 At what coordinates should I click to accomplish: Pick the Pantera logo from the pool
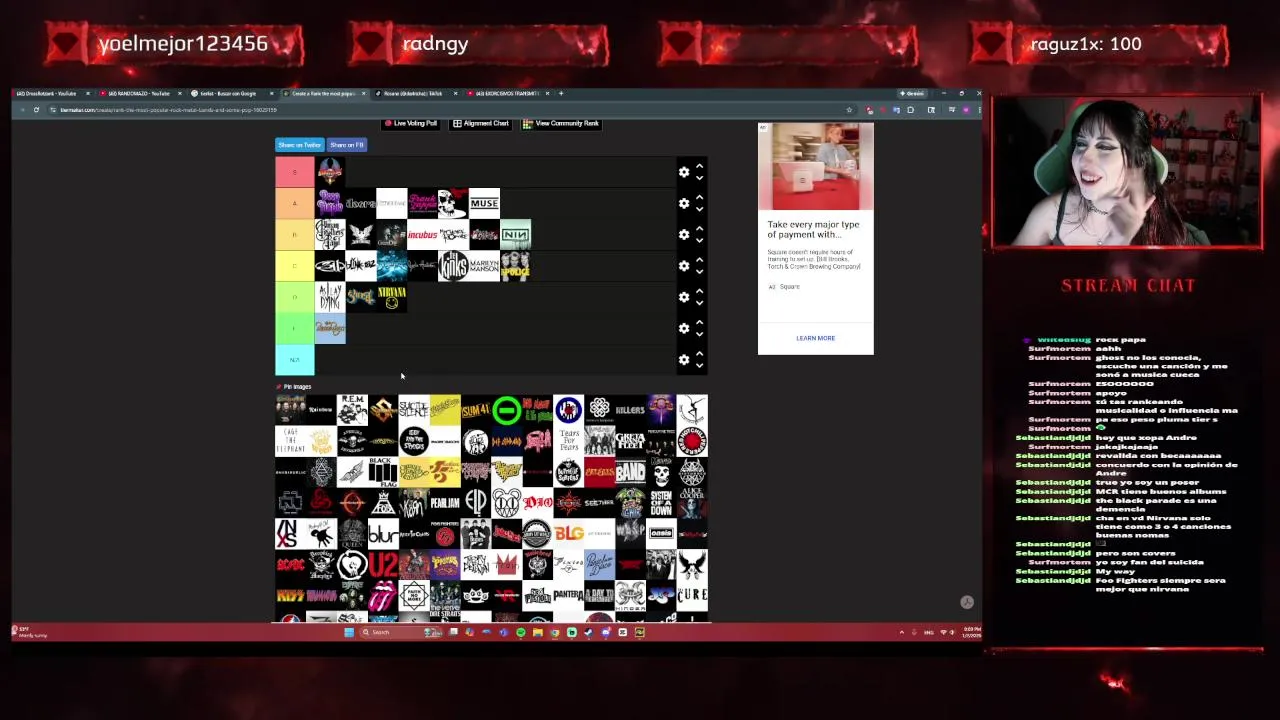coord(568,596)
